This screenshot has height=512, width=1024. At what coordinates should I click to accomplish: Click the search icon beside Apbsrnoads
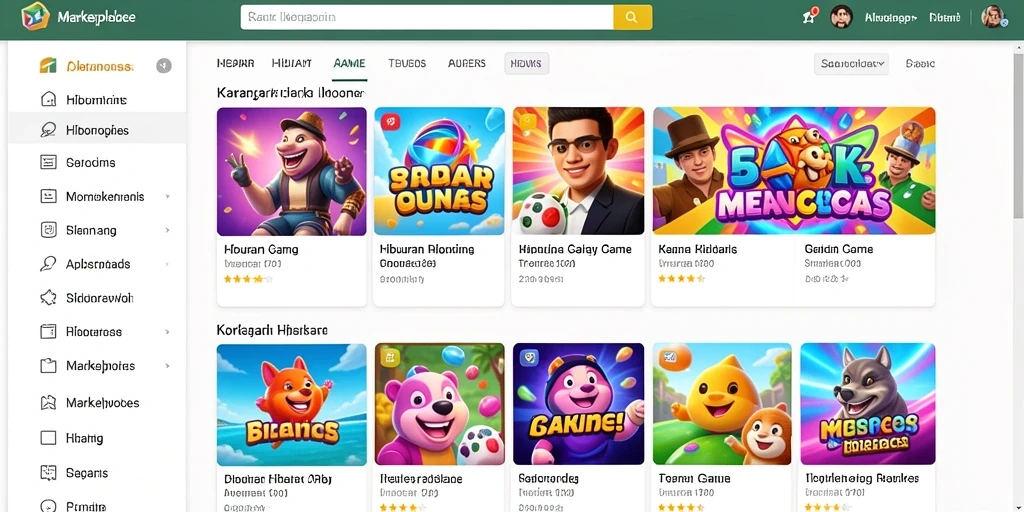point(48,264)
